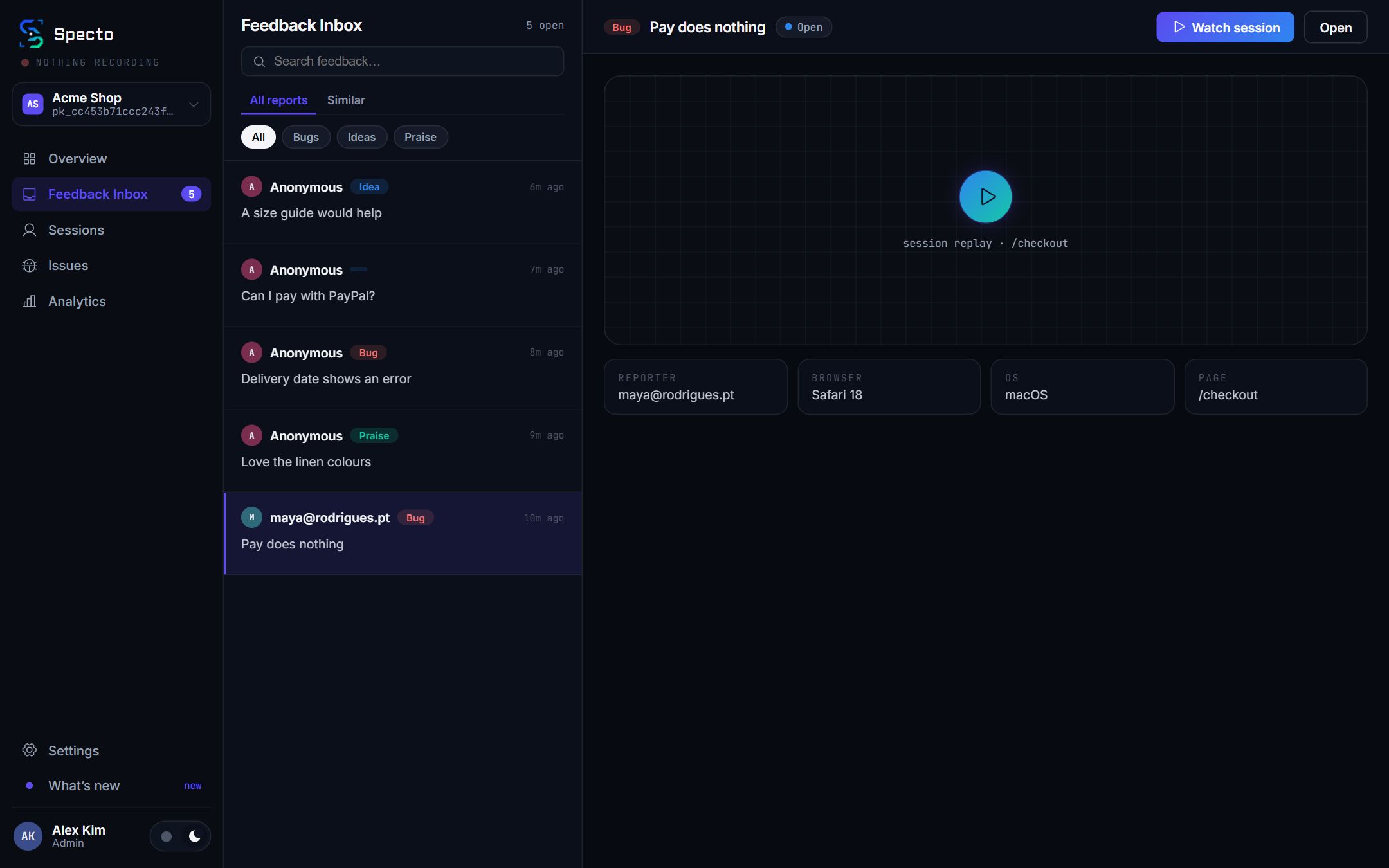The width and height of the screenshot is (1389, 868).
Task: Open the 'Delivery date shows an error' report
Action: pyautogui.click(x=403, y=368)
